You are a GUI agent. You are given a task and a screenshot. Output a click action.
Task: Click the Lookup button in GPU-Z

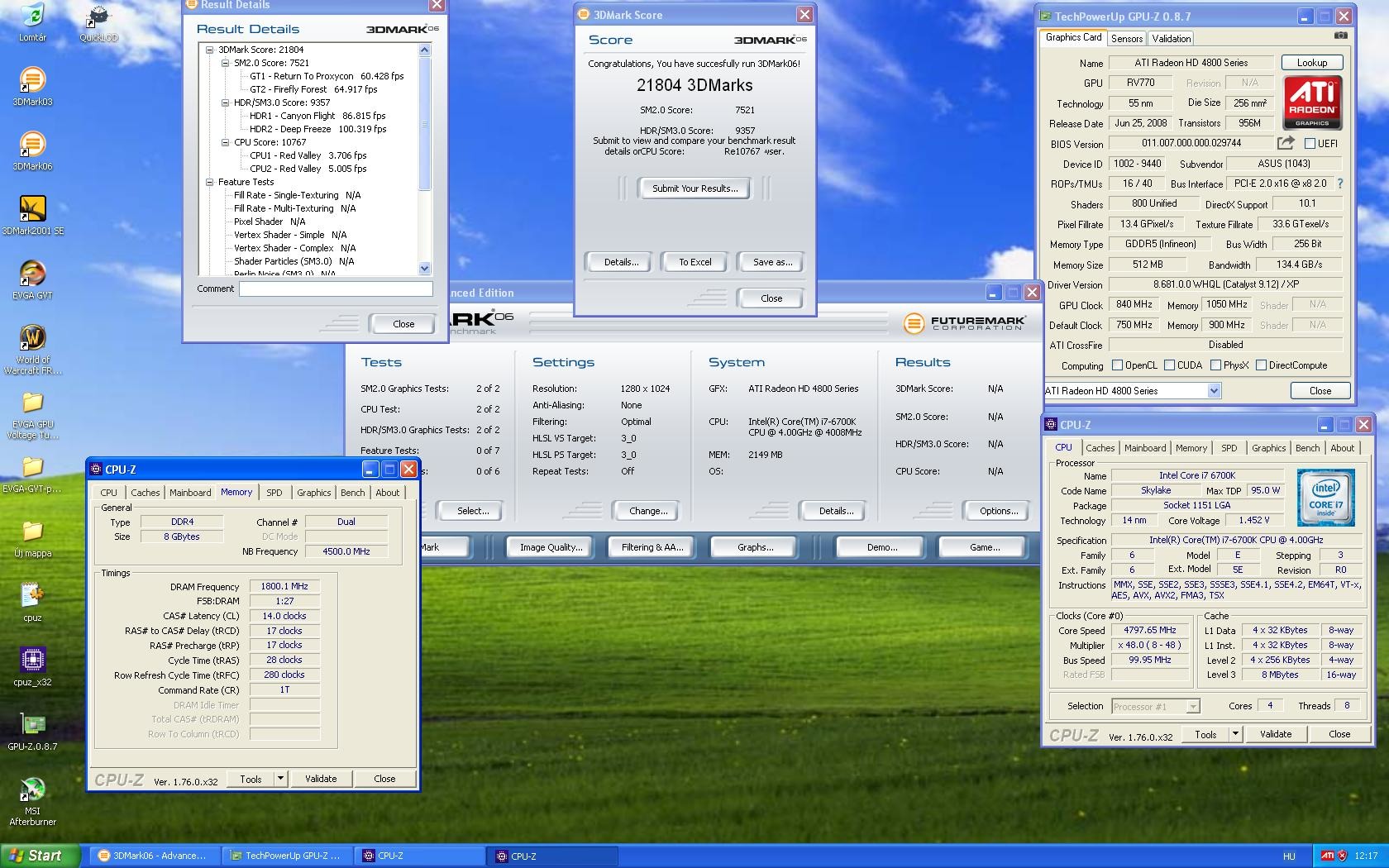[1311, 63]
